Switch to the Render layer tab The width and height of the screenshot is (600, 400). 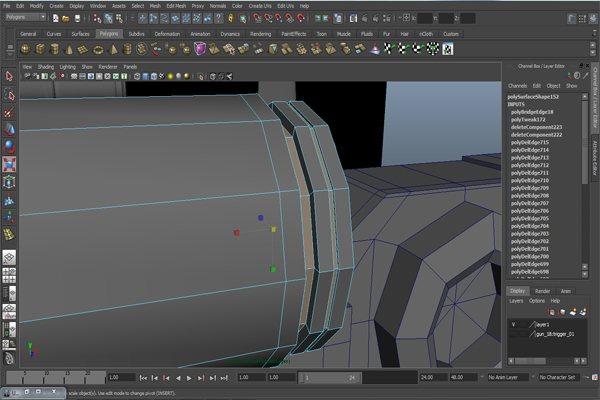pyautogui.click(x=542, y=291)
